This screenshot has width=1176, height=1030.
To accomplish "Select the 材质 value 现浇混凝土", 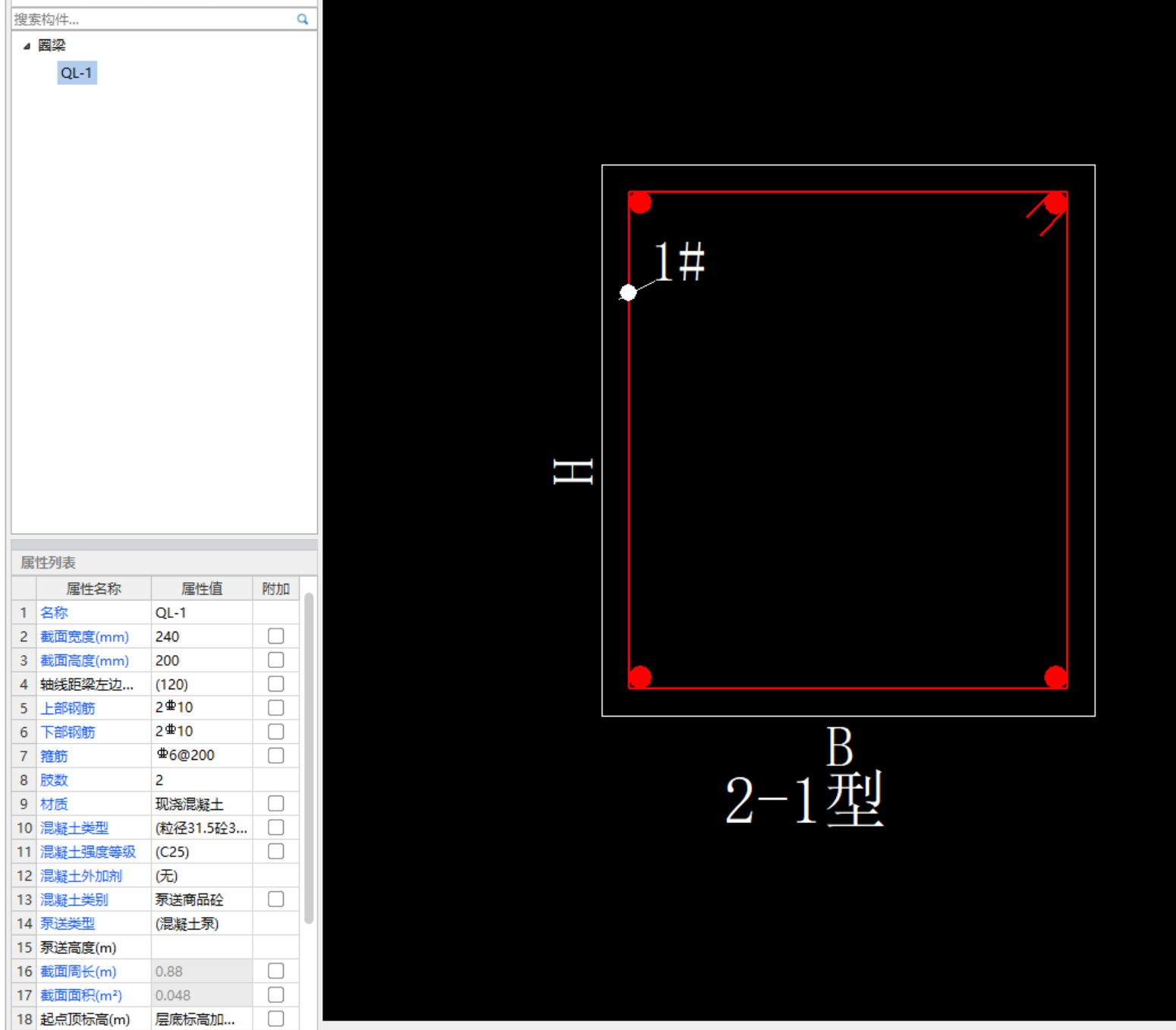I will (x=202, y=804).
